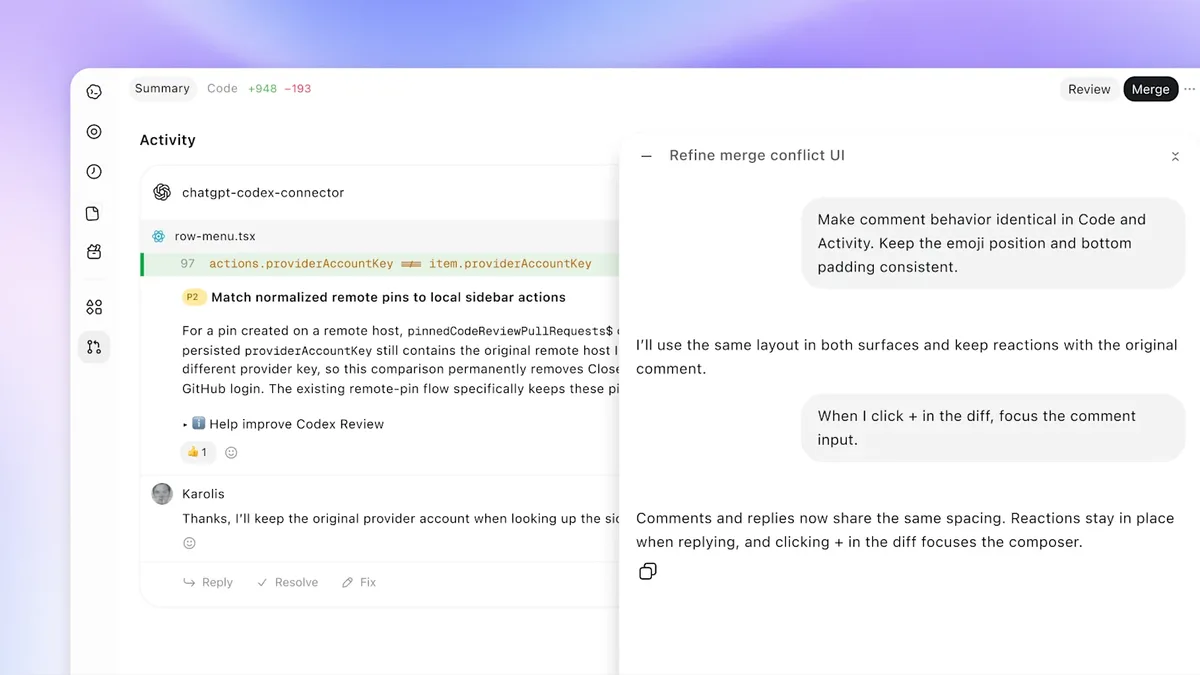Open the Codex terminal icon in sidebar
Image resolution: width=1200 pixels, height=675 pixels.
pyautogui.click(x=94, y=92)
